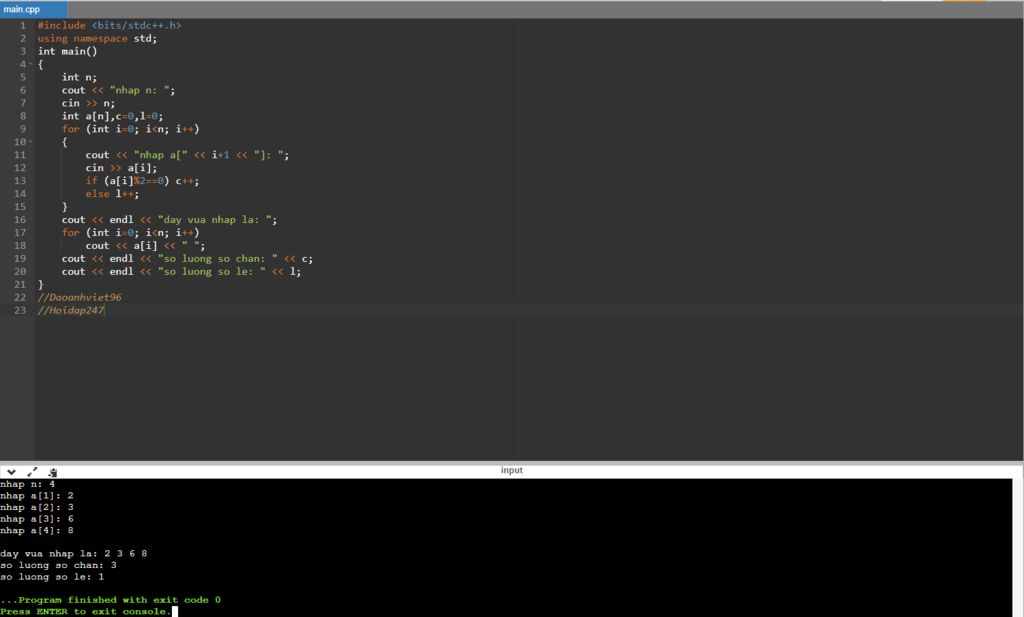Click the #include <bits/stdc++.h> line
Image resolution: width=1024 pixels, height=617 pixels.
coord(109,25)
